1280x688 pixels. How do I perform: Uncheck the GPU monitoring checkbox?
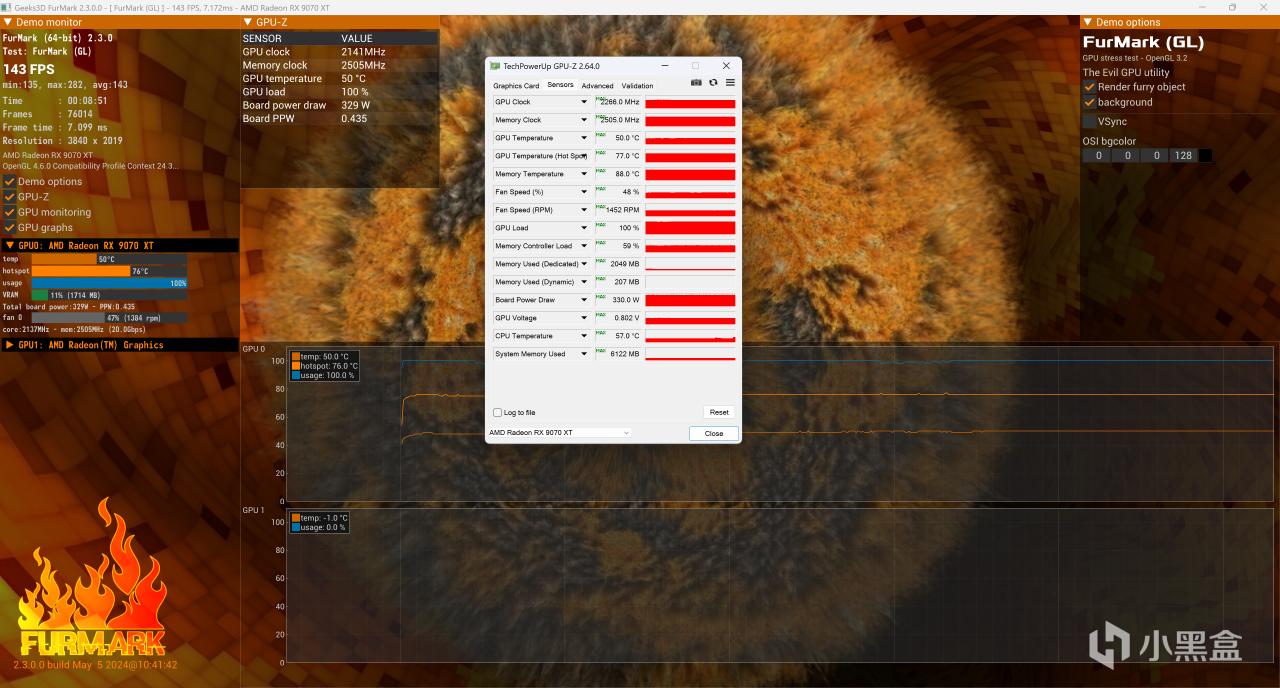9,212
